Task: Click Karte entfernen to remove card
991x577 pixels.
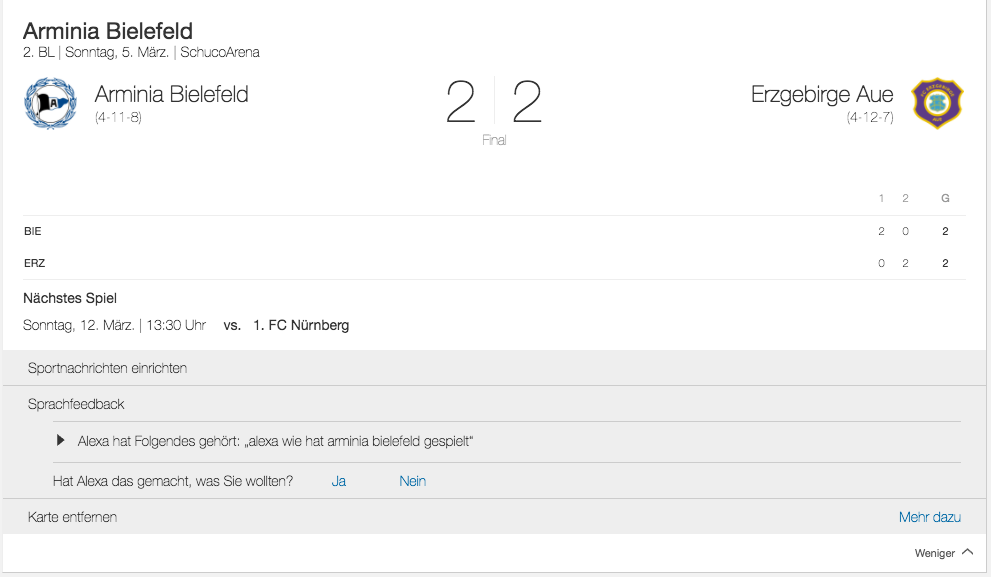Action: pos(72,517)
